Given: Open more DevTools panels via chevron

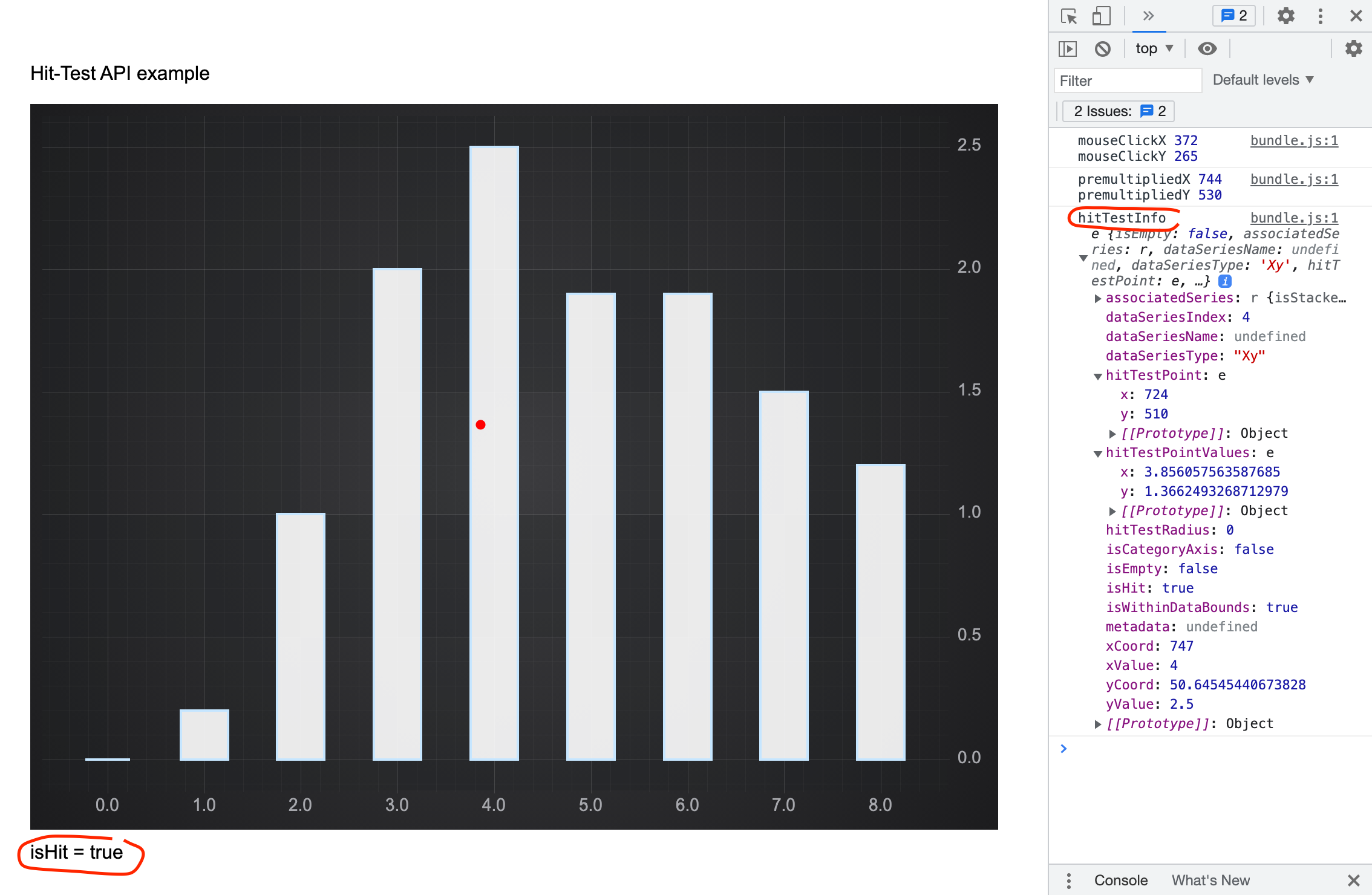Looking at the screenshot, I should tap(1149, 16).
